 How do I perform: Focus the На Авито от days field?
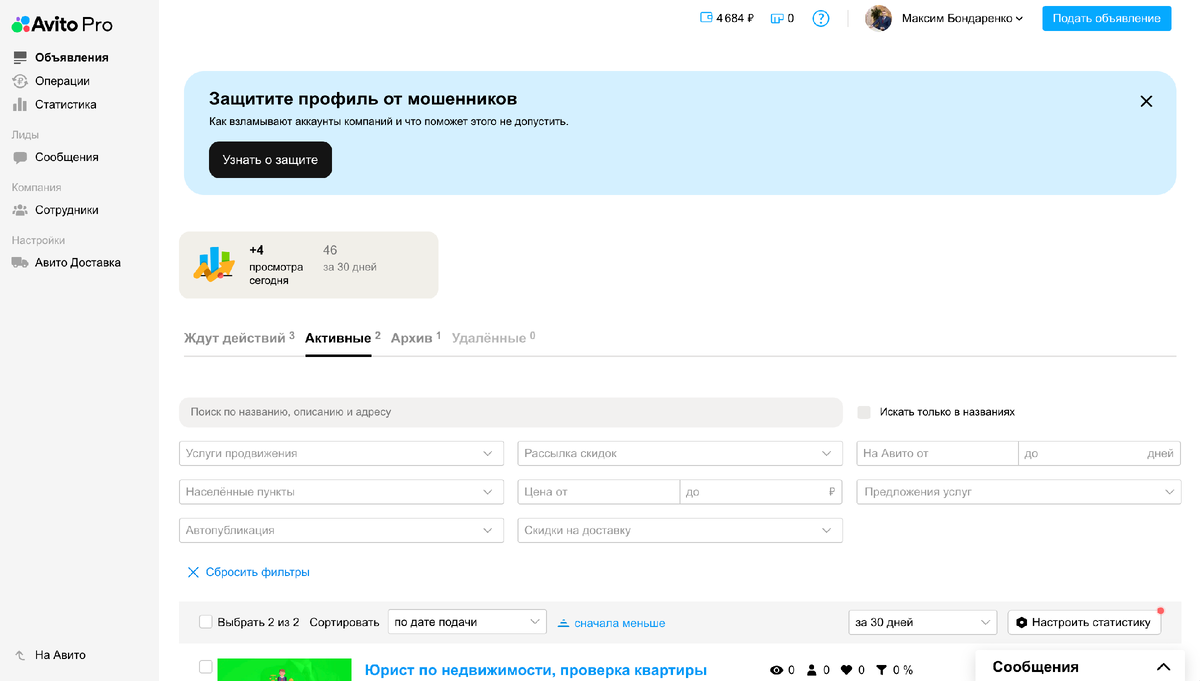(937, 453)
